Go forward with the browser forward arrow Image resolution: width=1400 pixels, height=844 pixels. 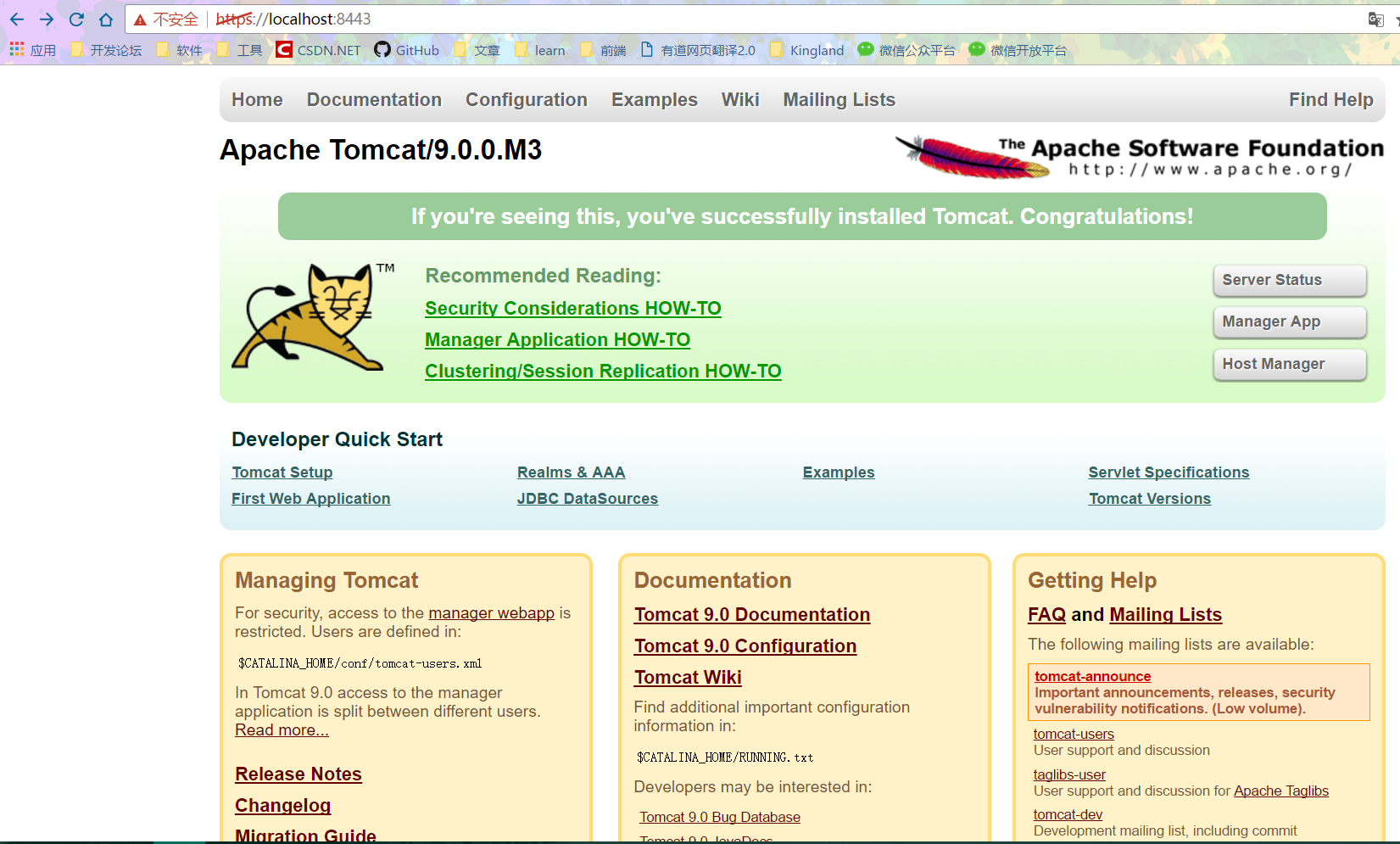(47, 19)
